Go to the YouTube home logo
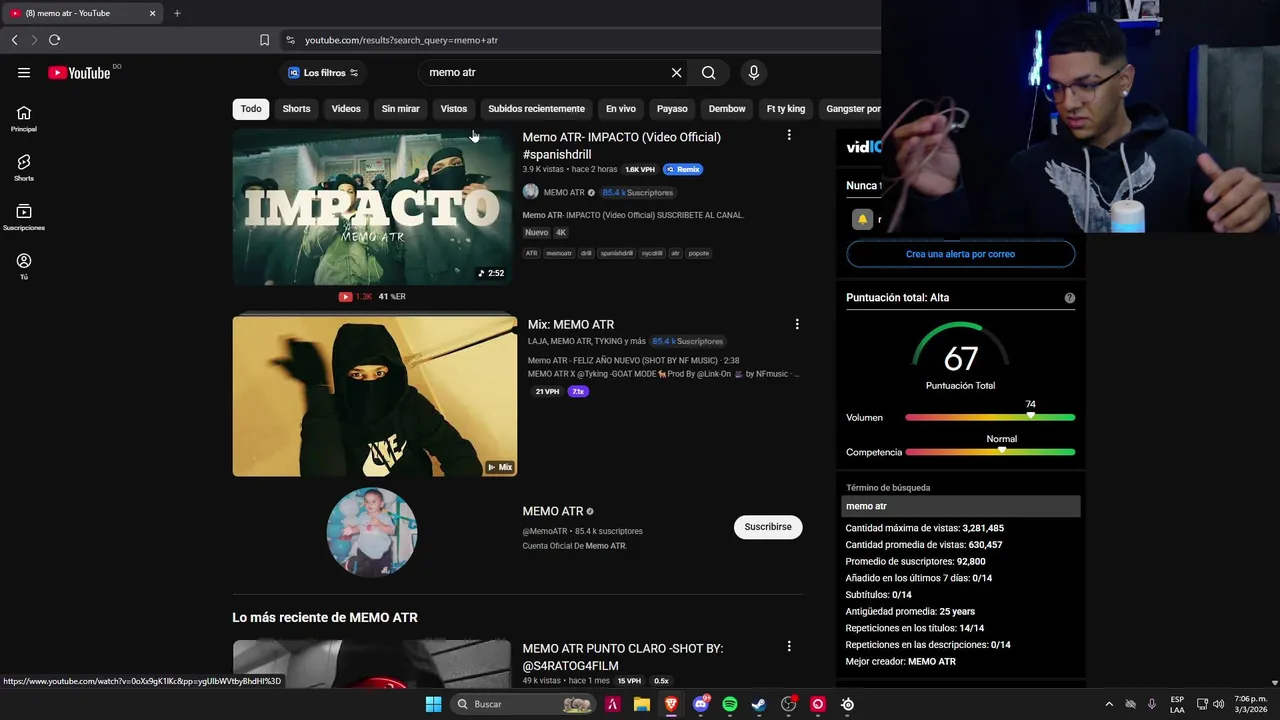Image resolution: width=1280 pixels, height=720 pixels. tap(79, 73)
